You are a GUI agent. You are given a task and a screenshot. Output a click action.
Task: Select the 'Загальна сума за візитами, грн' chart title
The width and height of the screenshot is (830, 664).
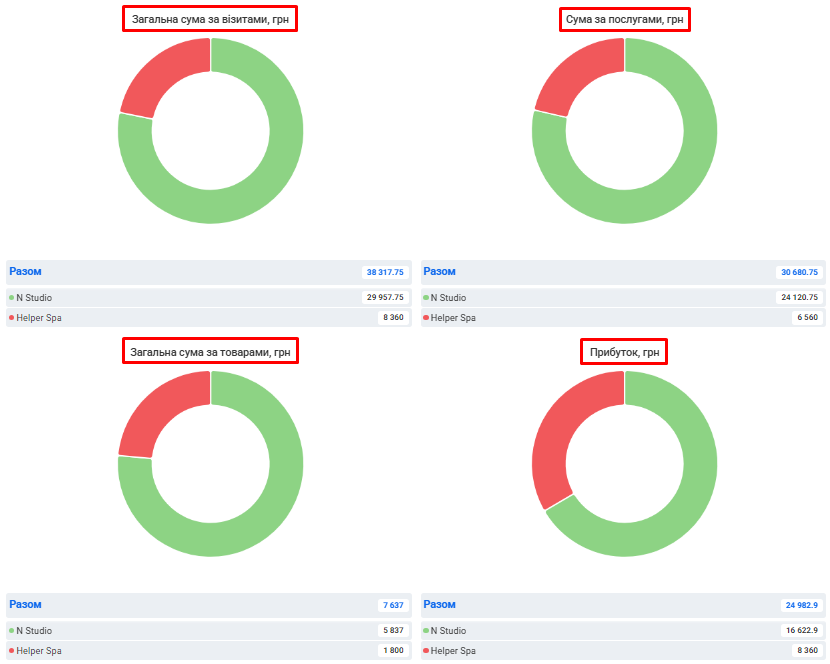[210, 19]
